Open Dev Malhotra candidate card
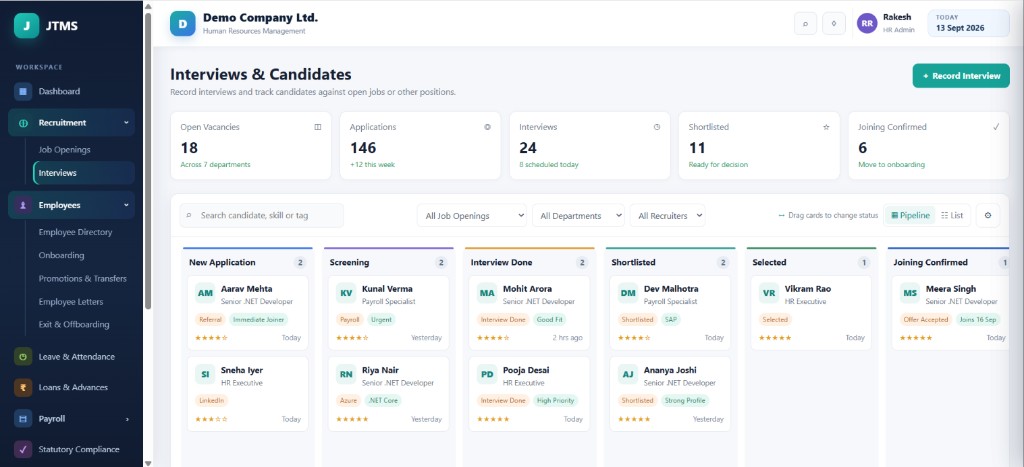The image size is (1024, 467). [671, 312]
